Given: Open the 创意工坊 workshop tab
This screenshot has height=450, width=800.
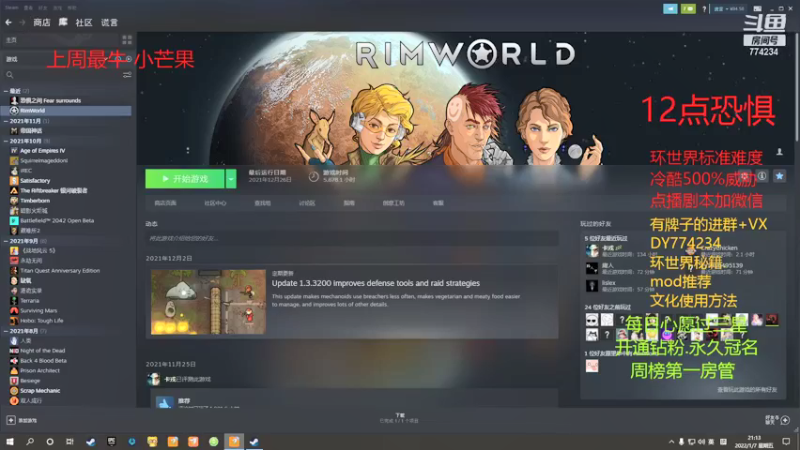Looking at the screenshot, I should [x=393, y=203].
